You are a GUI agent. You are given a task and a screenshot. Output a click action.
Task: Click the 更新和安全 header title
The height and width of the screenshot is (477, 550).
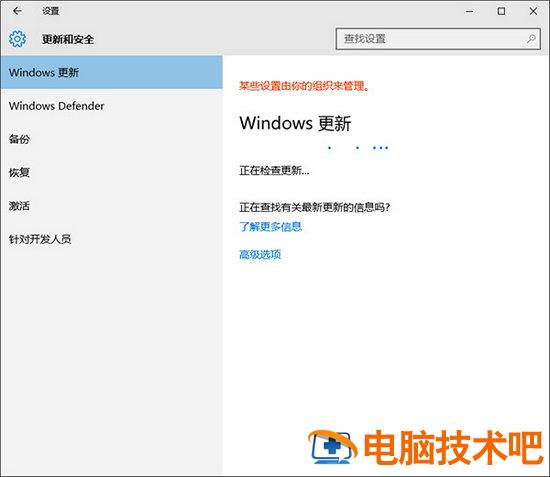pyautogui.click(x=68, y=39)
